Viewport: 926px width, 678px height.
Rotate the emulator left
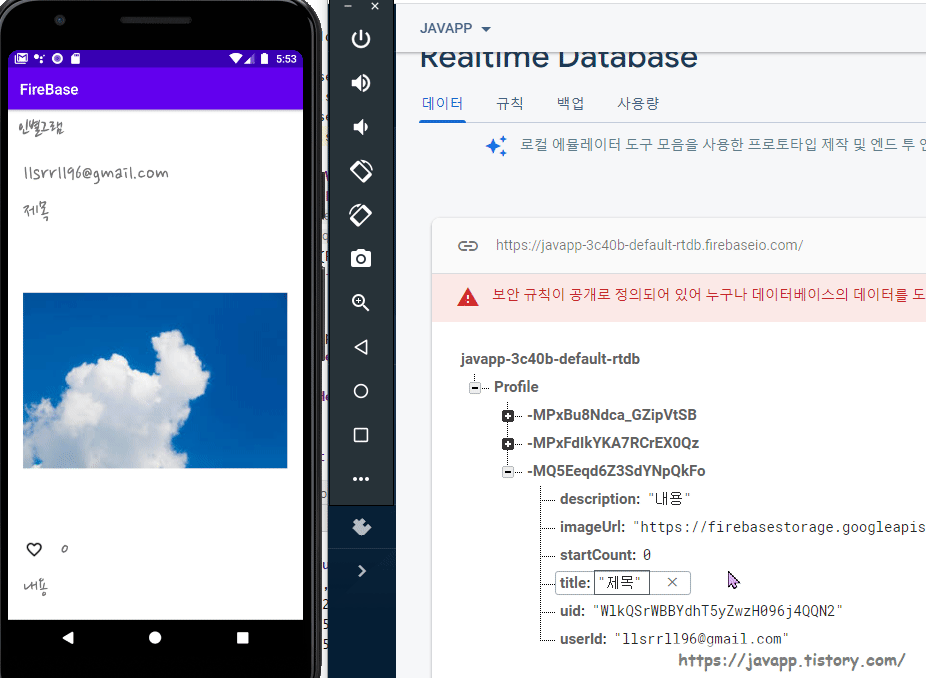[x=361, y=171]
